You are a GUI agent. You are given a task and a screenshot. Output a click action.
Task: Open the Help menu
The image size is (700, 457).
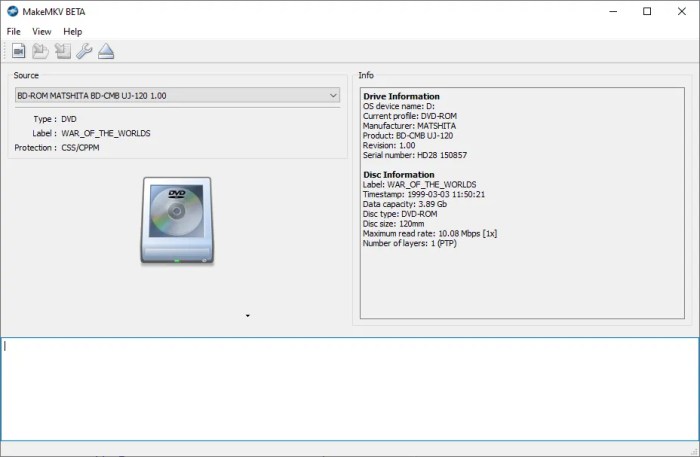[72, 32]
